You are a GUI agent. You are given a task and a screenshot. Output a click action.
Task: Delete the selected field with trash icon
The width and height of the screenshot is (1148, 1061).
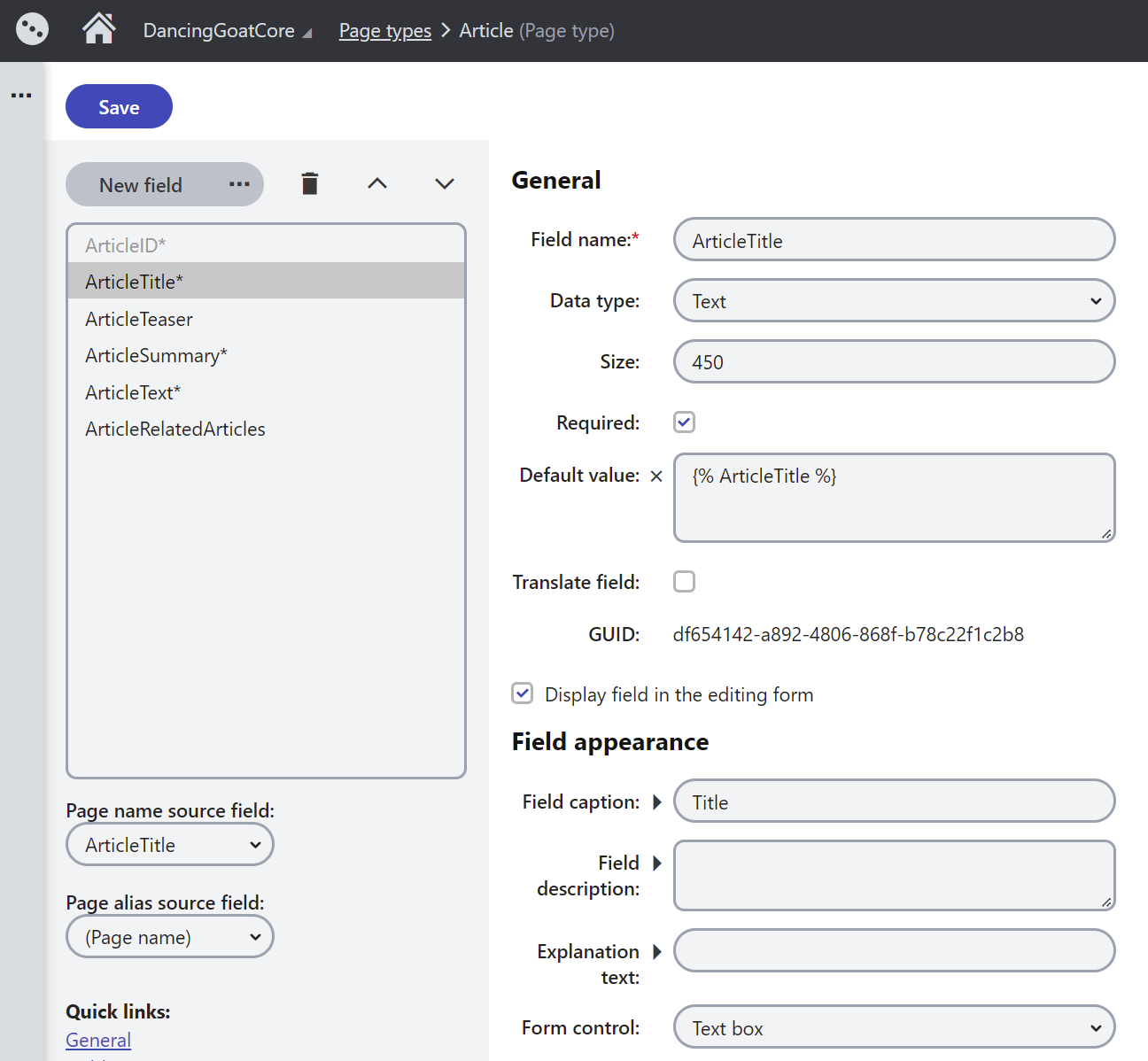tap(309, 183)
